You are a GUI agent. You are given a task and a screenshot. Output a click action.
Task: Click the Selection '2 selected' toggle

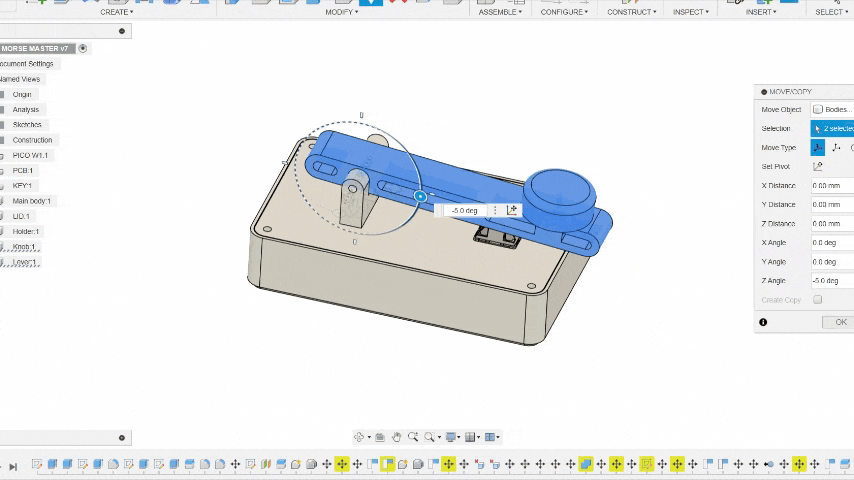832,128
